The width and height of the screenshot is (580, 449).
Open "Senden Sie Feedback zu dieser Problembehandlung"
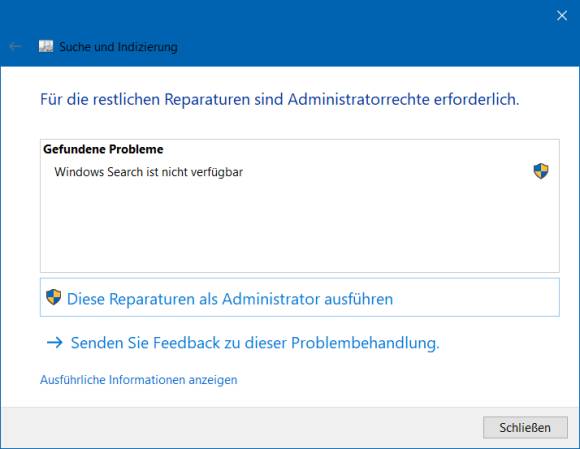[255, 343]
